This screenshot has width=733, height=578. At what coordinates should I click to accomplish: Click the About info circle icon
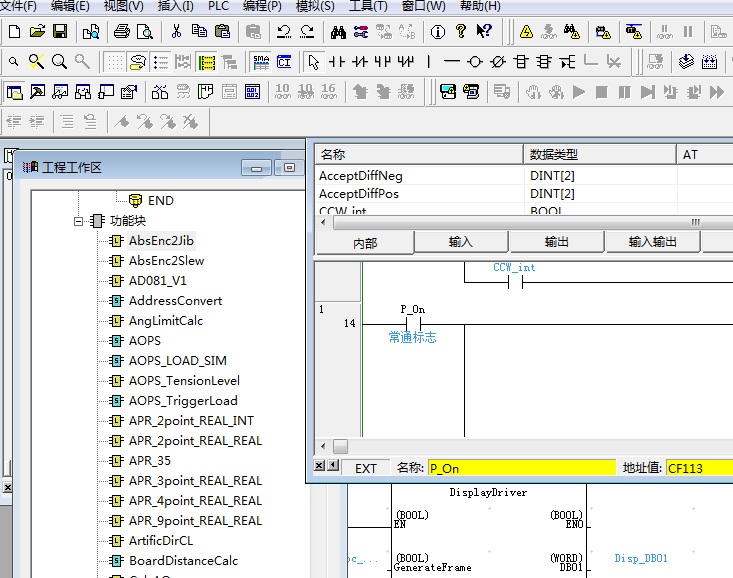[x=437, y=32]
